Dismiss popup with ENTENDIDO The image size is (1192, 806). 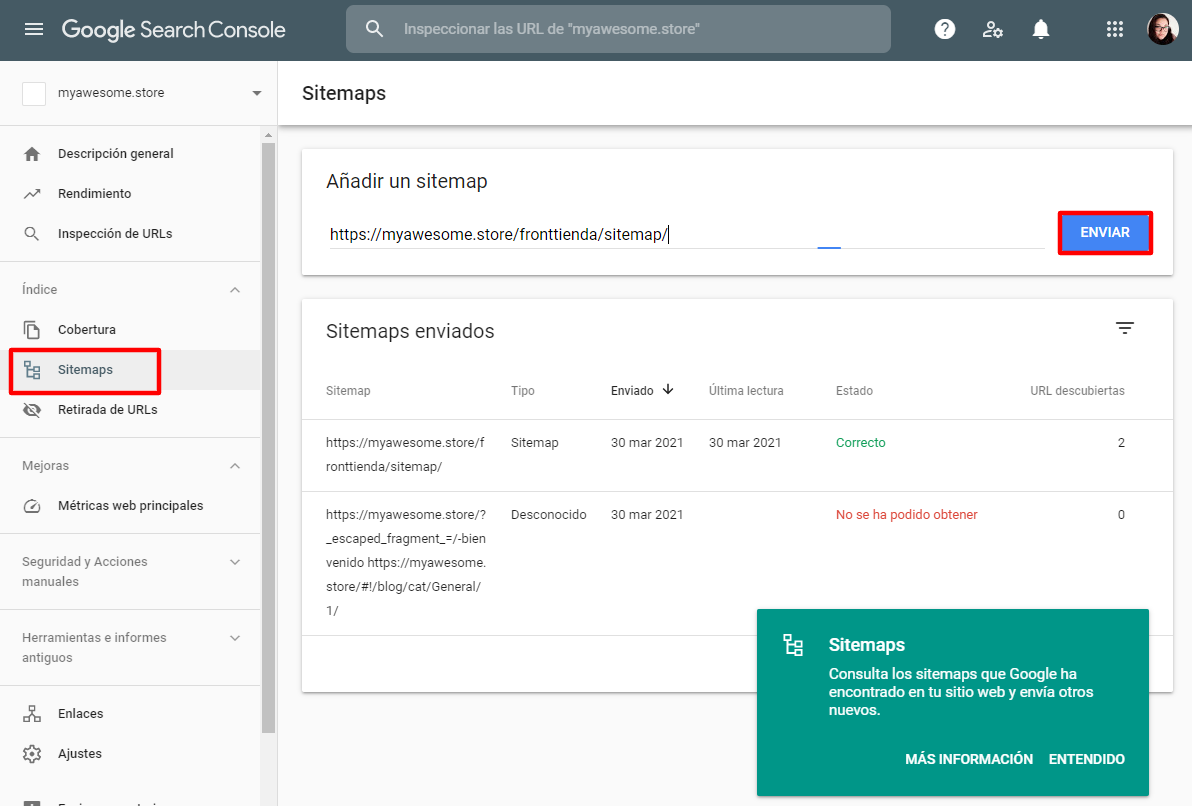pyautogui.click(x=1086, y=759)
